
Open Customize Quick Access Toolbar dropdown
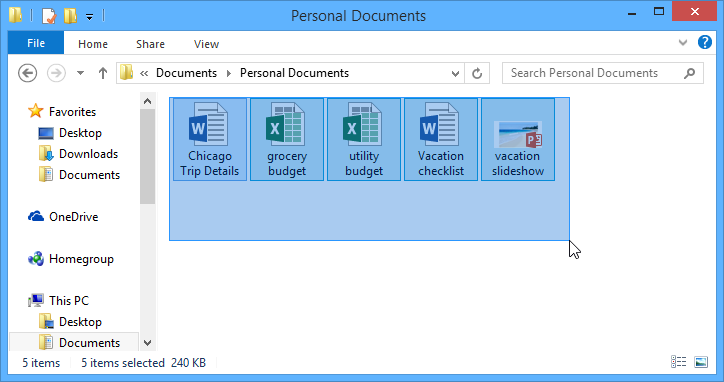click(90, 17)
